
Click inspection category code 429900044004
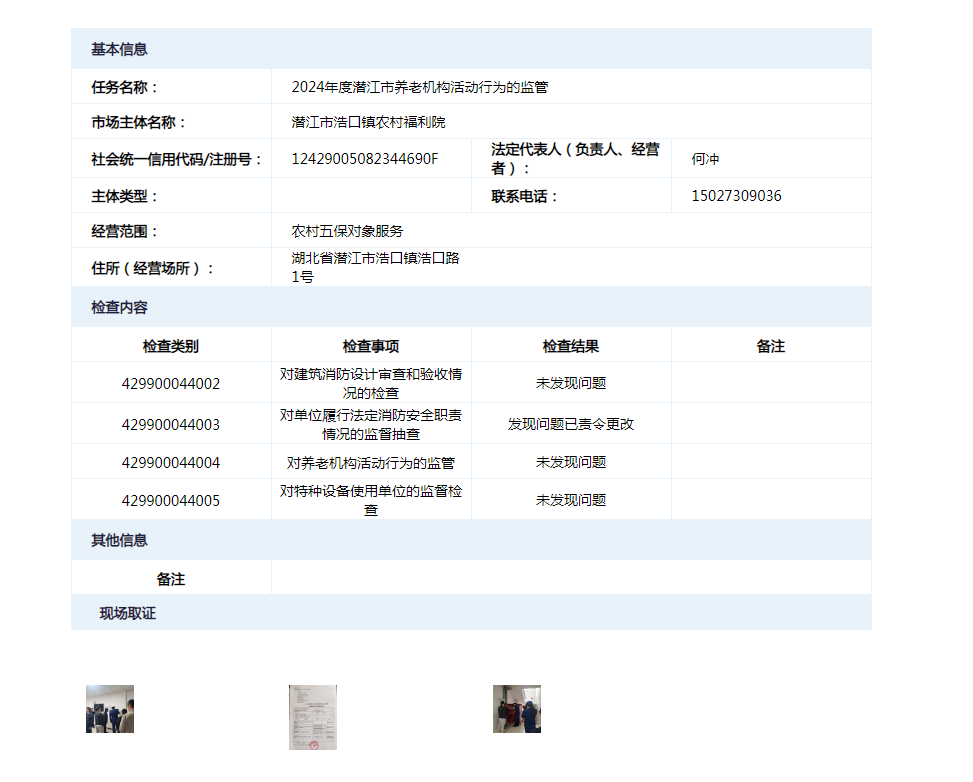point(171,462)
